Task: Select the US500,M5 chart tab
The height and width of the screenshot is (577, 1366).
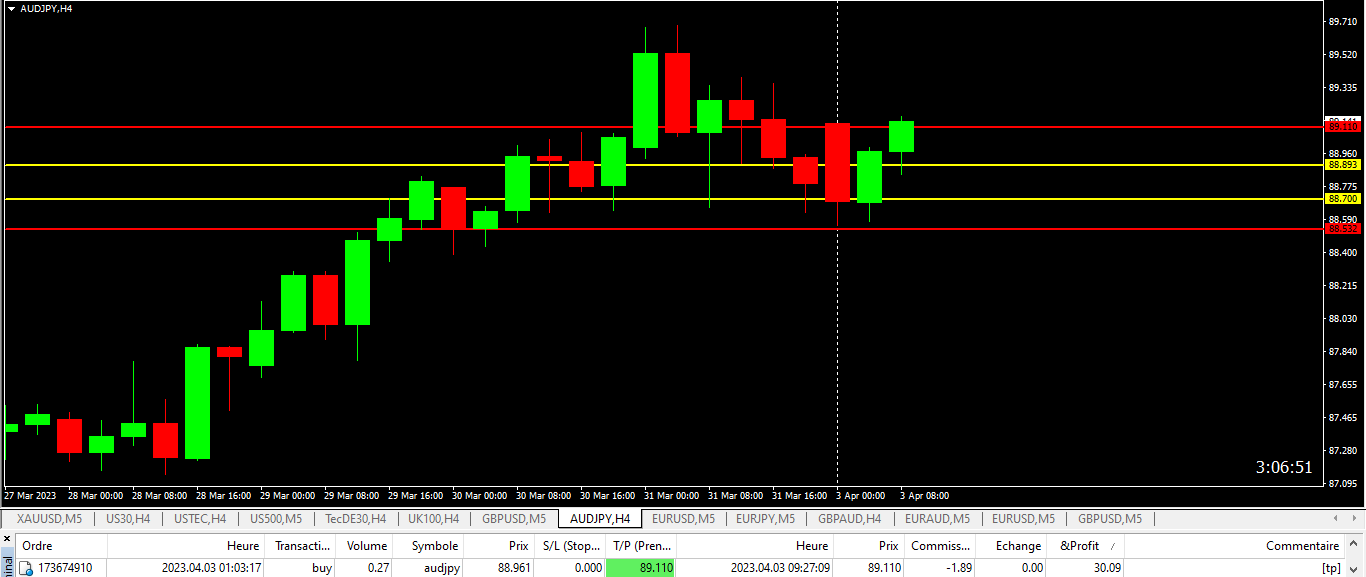Action: (x=276, y=519)
